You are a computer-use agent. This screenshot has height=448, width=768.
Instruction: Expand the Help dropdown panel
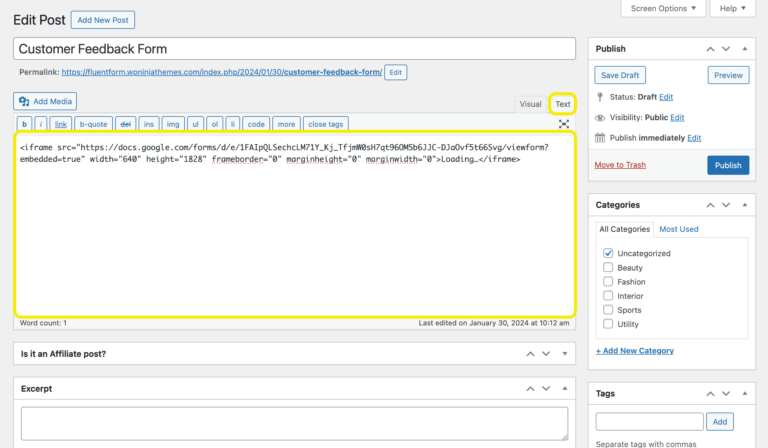(x=732, y=8)
